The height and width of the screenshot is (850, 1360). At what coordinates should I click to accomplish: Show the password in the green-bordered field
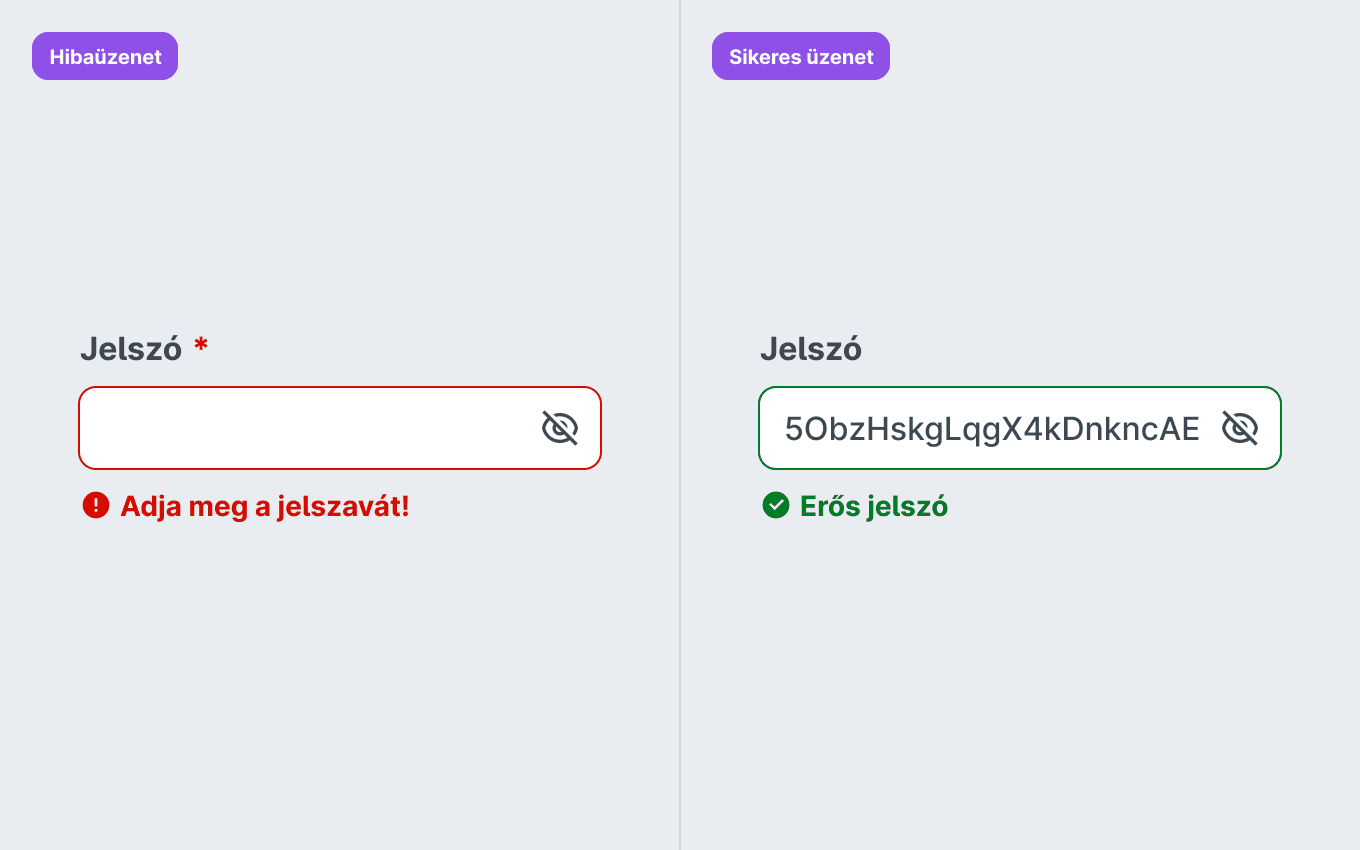1240,428
